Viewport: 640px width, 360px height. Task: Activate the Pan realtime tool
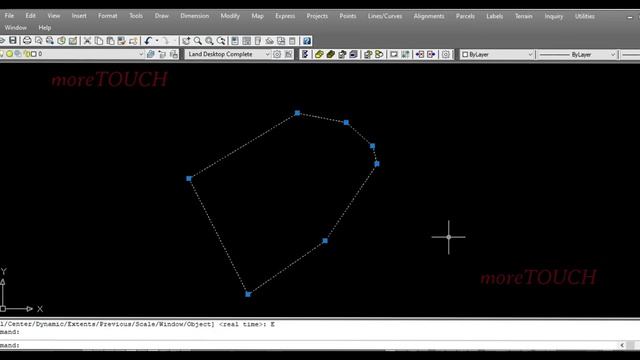pyautogui.click(x=186, y=40)
